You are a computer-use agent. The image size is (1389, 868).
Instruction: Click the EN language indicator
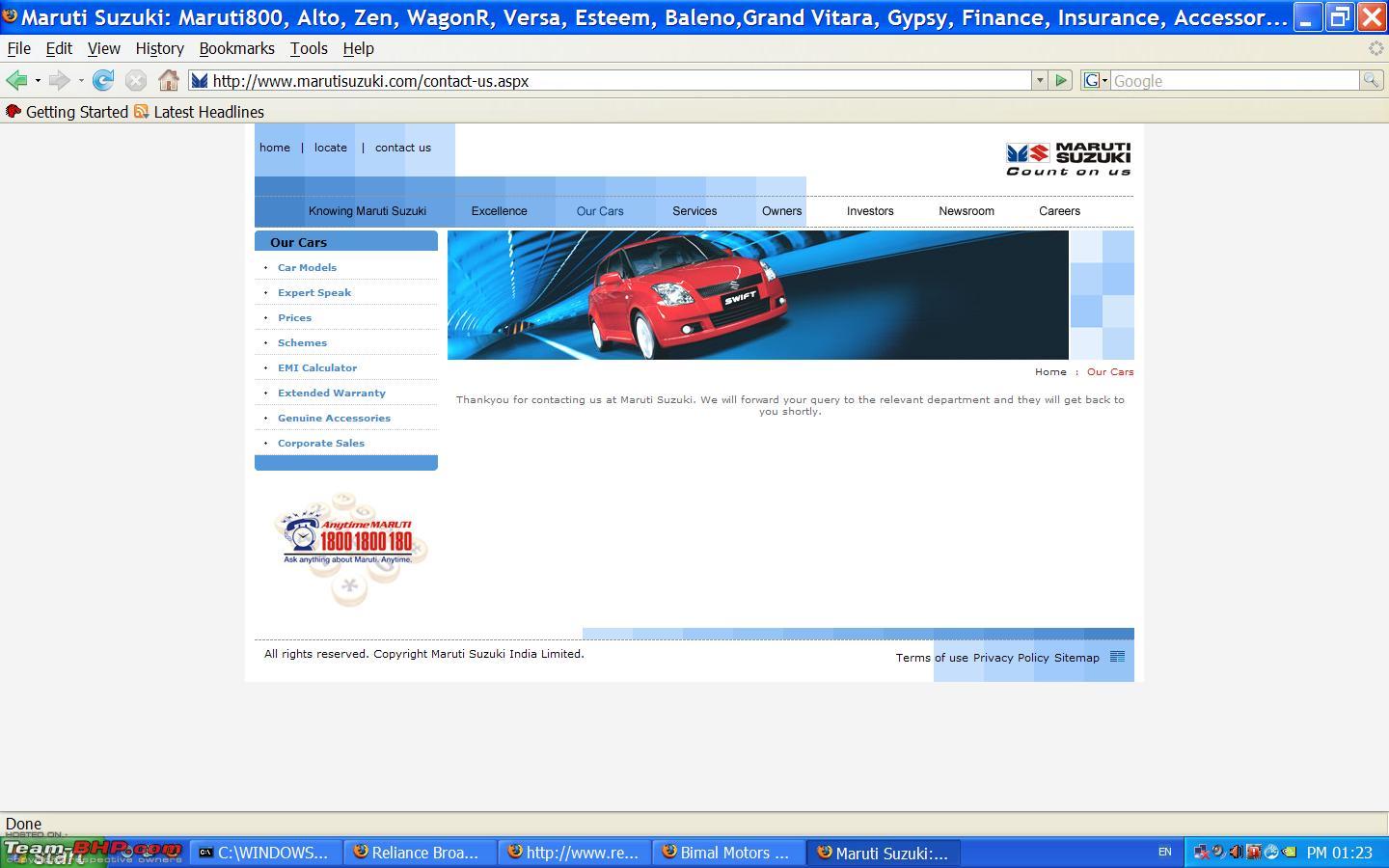pos(1164,853)
